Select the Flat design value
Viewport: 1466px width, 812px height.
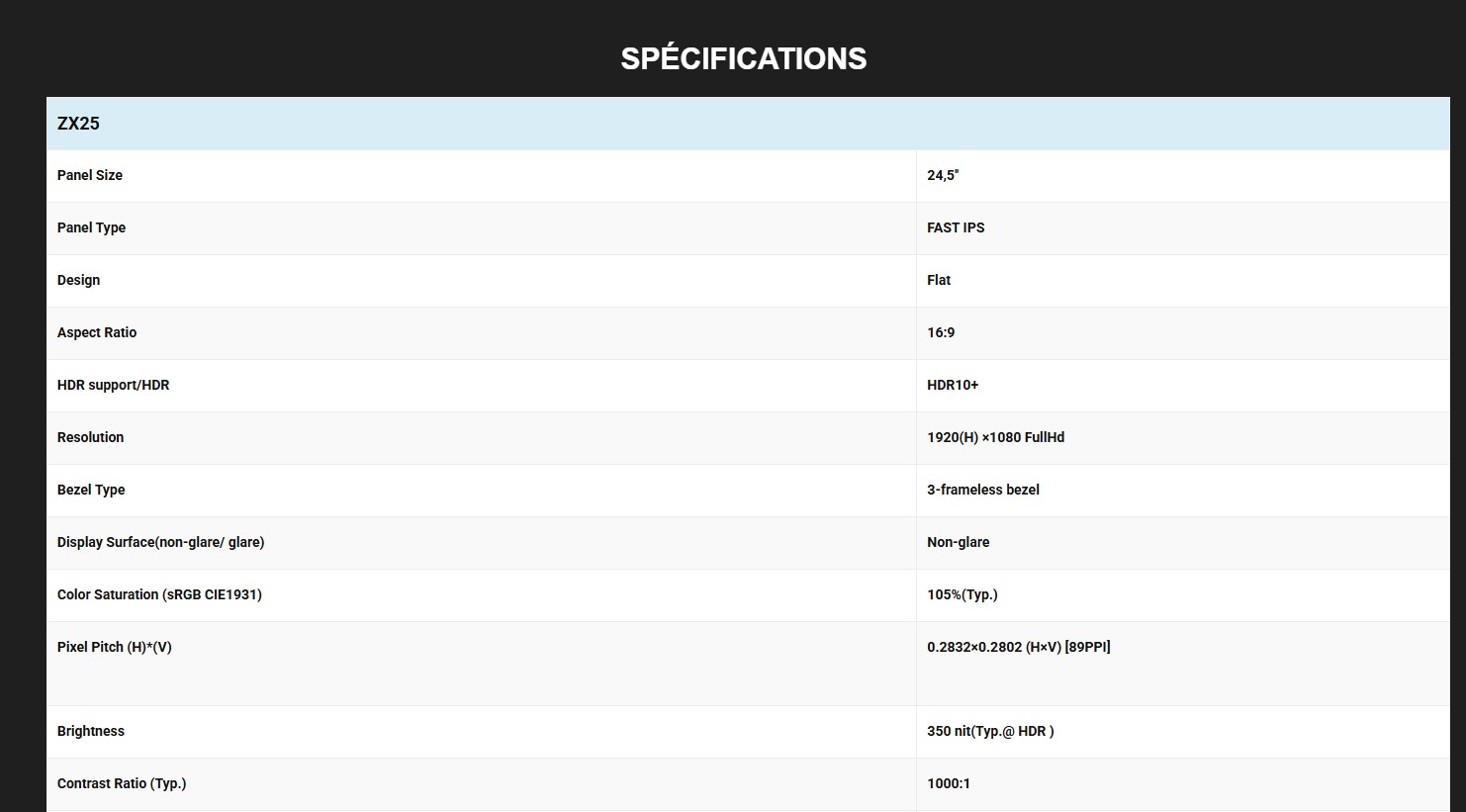point(939,280)
